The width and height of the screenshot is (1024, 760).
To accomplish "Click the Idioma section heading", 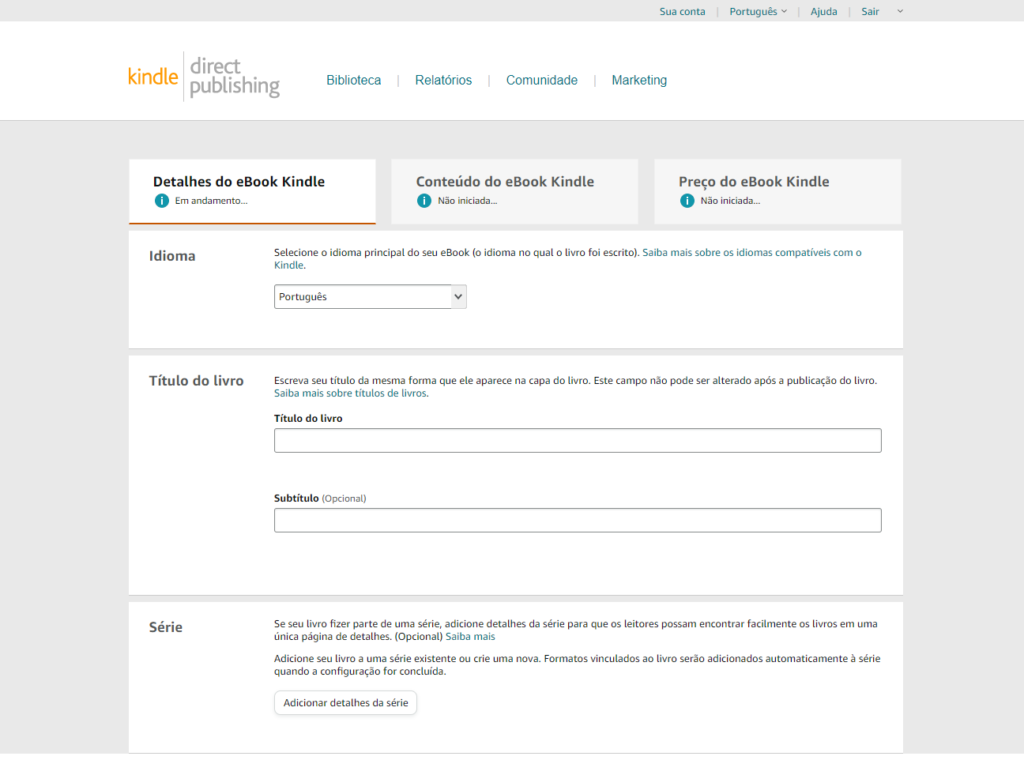I will (x=172, y=256).
